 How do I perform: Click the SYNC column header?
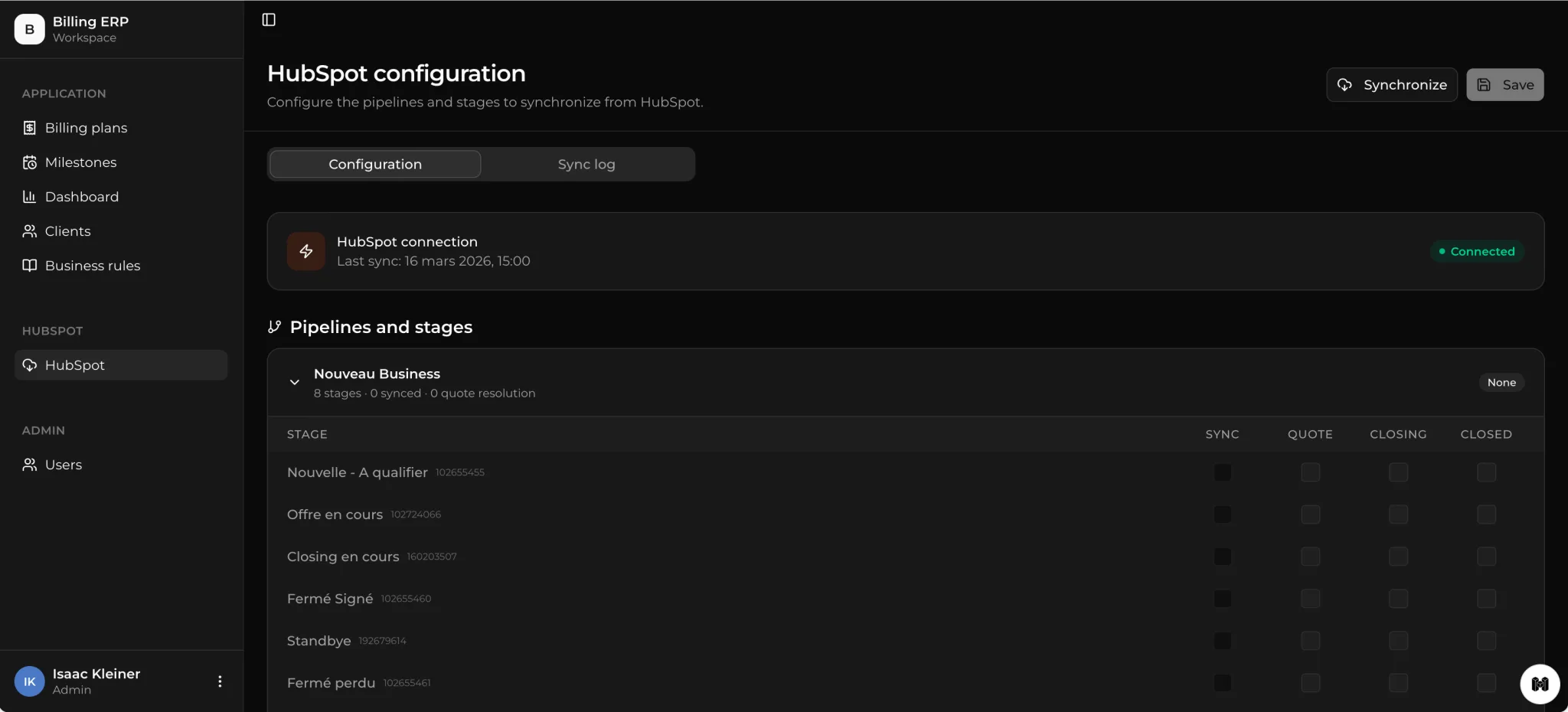tap(1222, 434)
